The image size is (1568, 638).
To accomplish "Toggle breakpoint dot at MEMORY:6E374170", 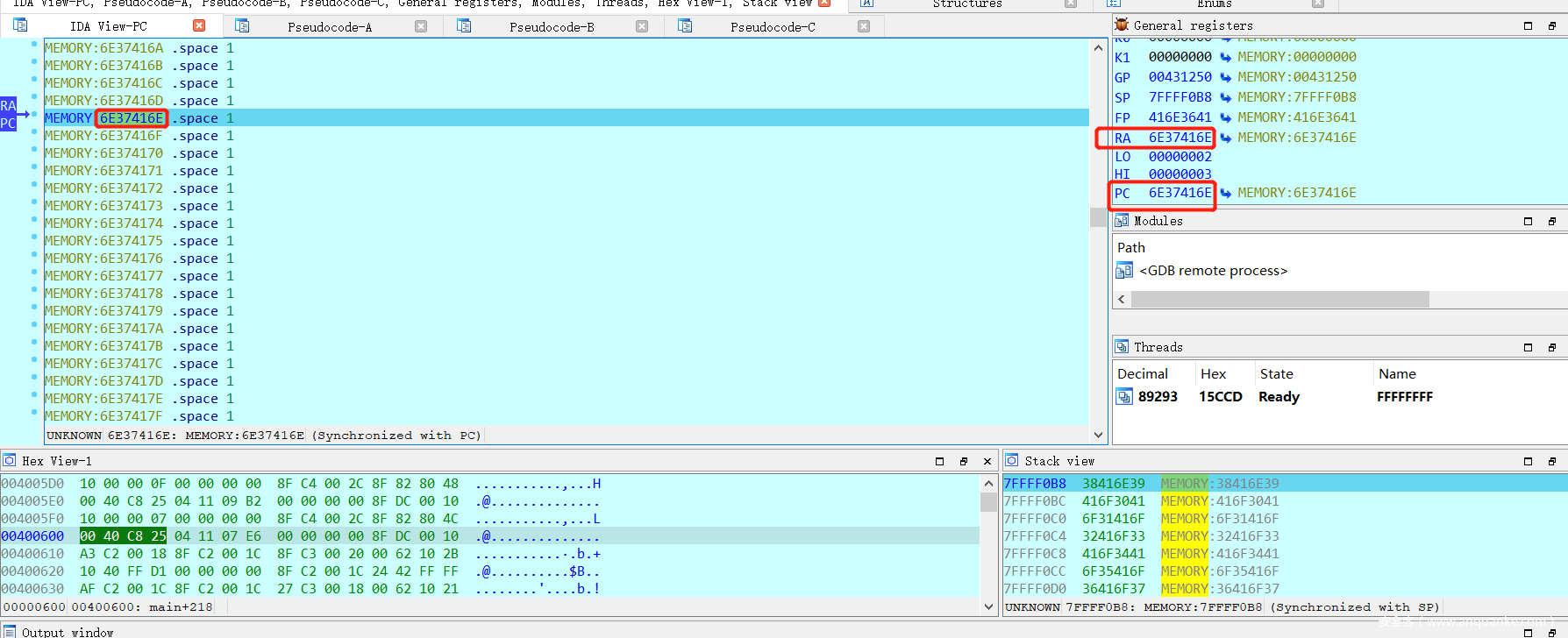I will coord(34,153).
